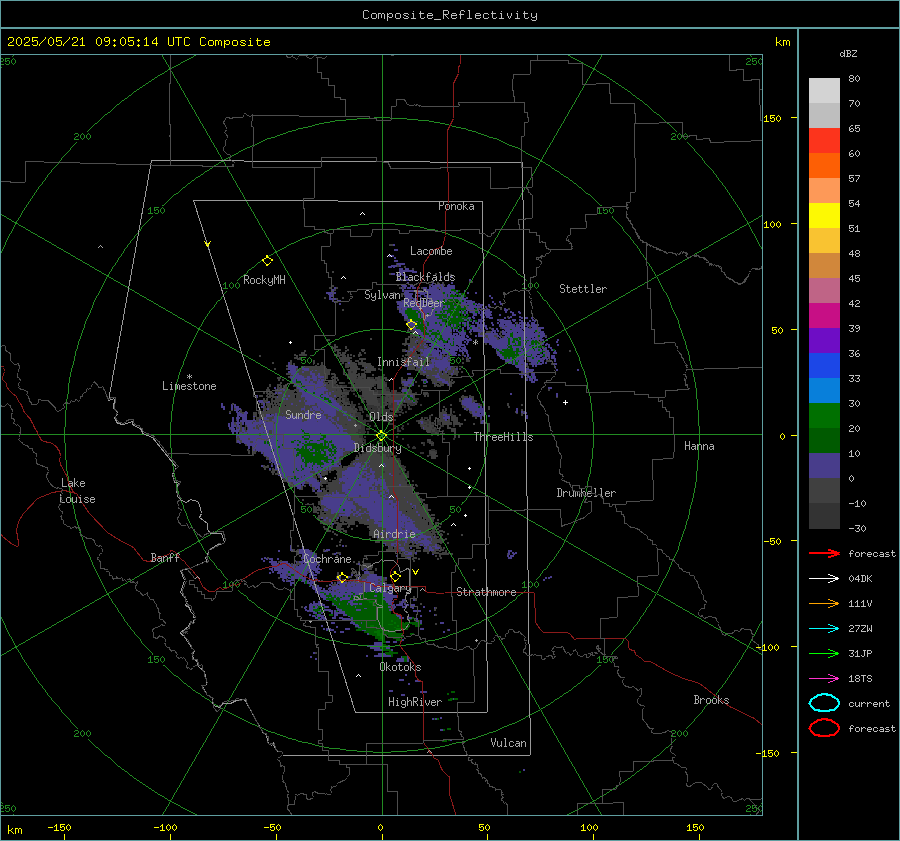Click the RedDeer city label
The image size is (900, 841).
pyautogui.click(x=424, y=303)
